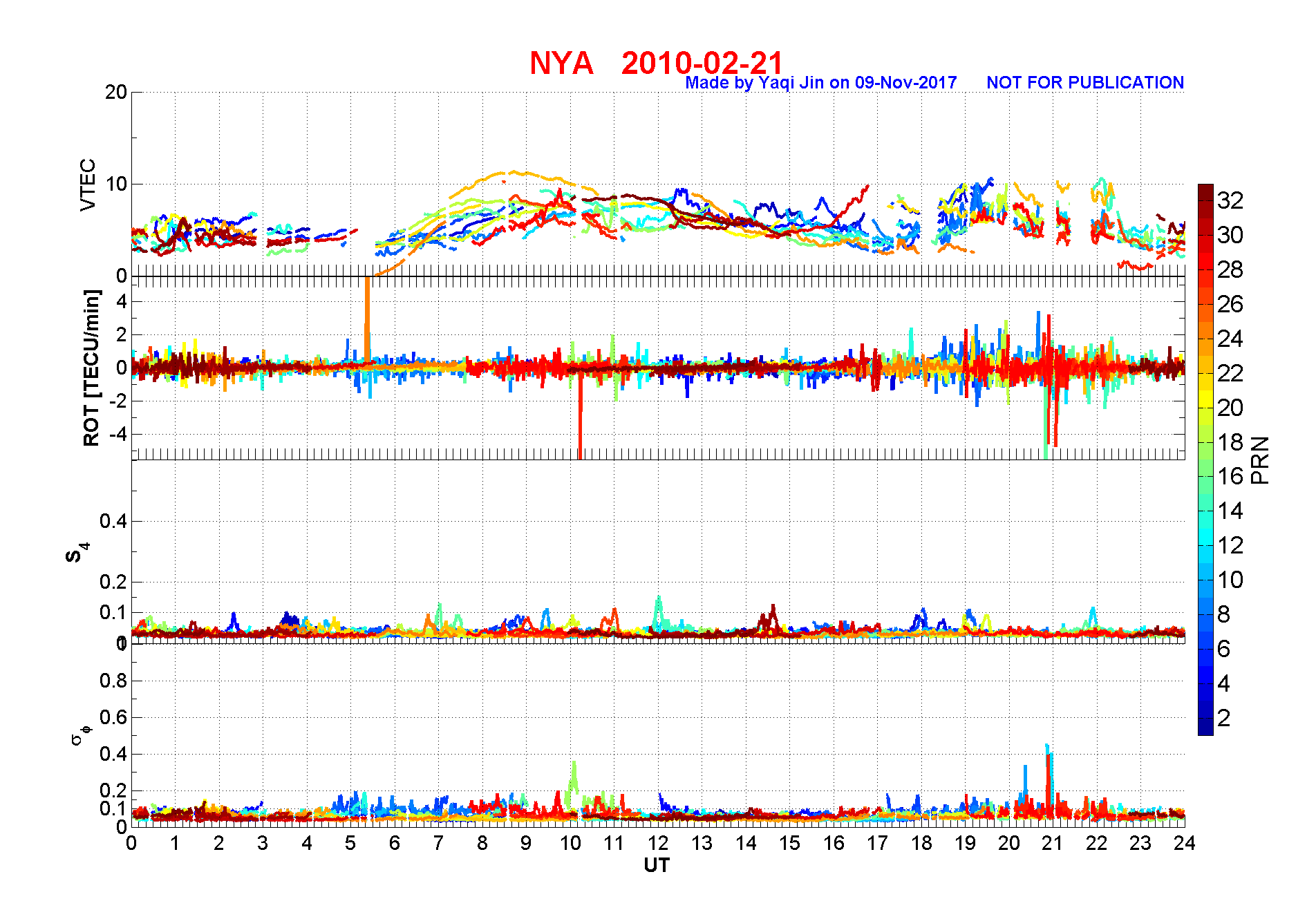This screenshot has width=1316, height=919.
Task: Select UT axis tick label 7
Action: pos(438,843)
